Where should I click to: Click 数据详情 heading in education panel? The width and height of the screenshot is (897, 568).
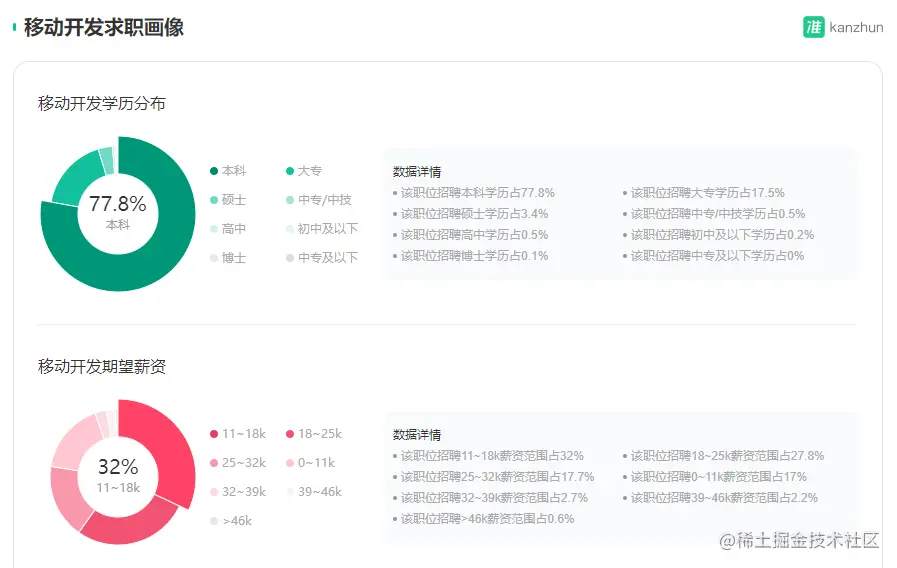[x=417, y=172]
